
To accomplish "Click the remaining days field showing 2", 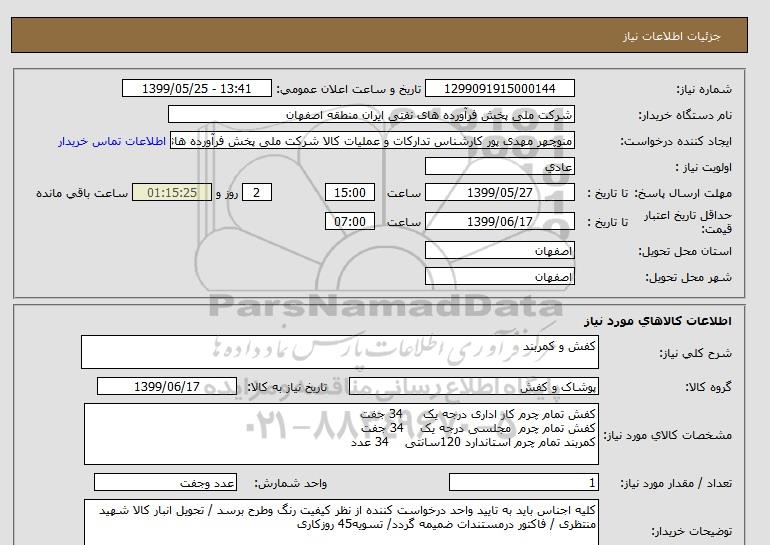I will tap(256, 192).
